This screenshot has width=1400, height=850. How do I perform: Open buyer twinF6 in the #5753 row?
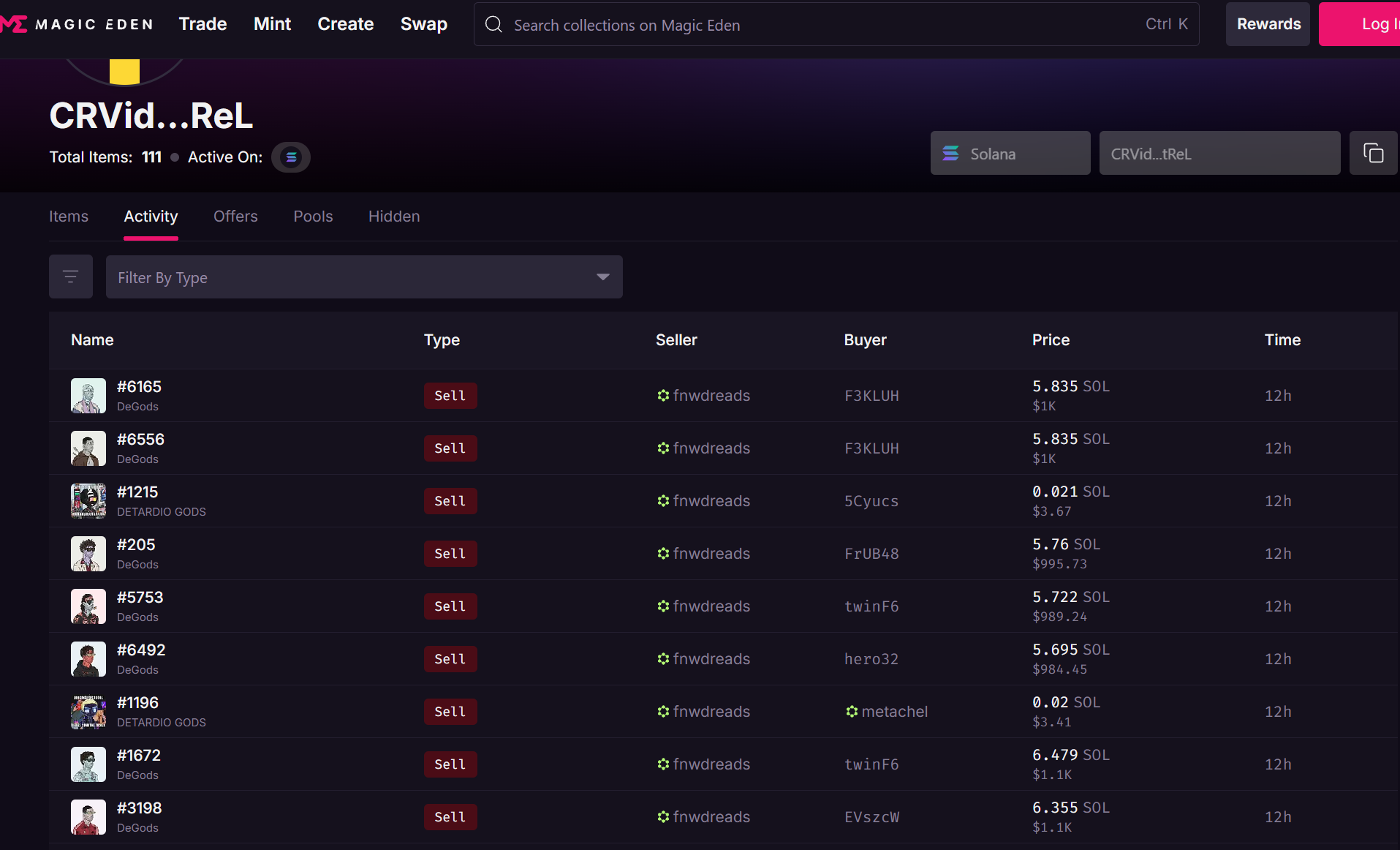click(x=871, y=606)
